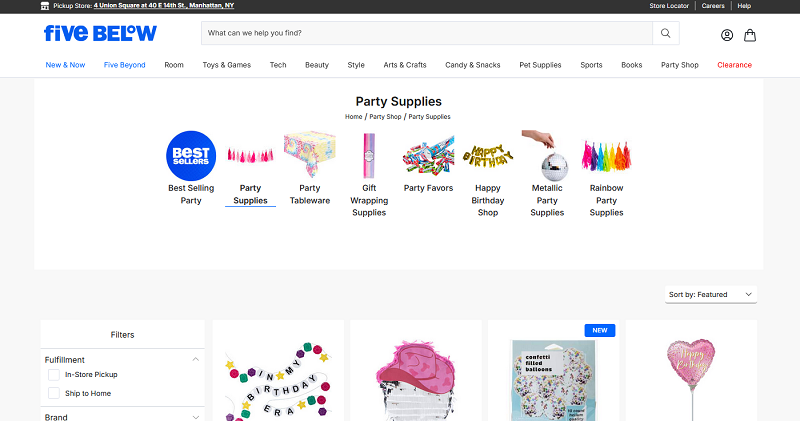Open the account profile icon

pyautogui.click(x=727, y=35)
